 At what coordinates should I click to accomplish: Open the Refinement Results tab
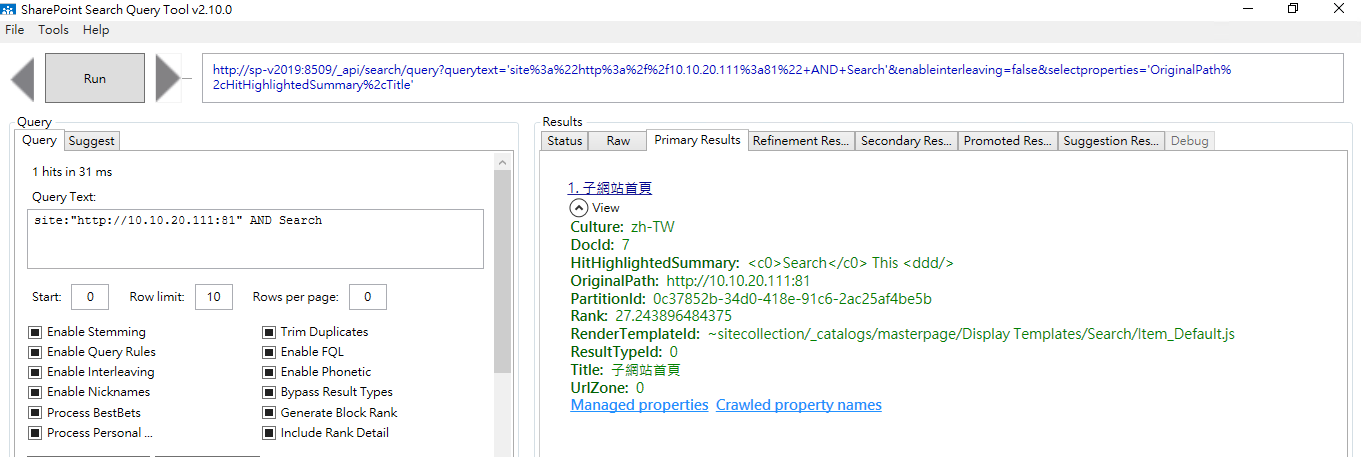[800, 141]
